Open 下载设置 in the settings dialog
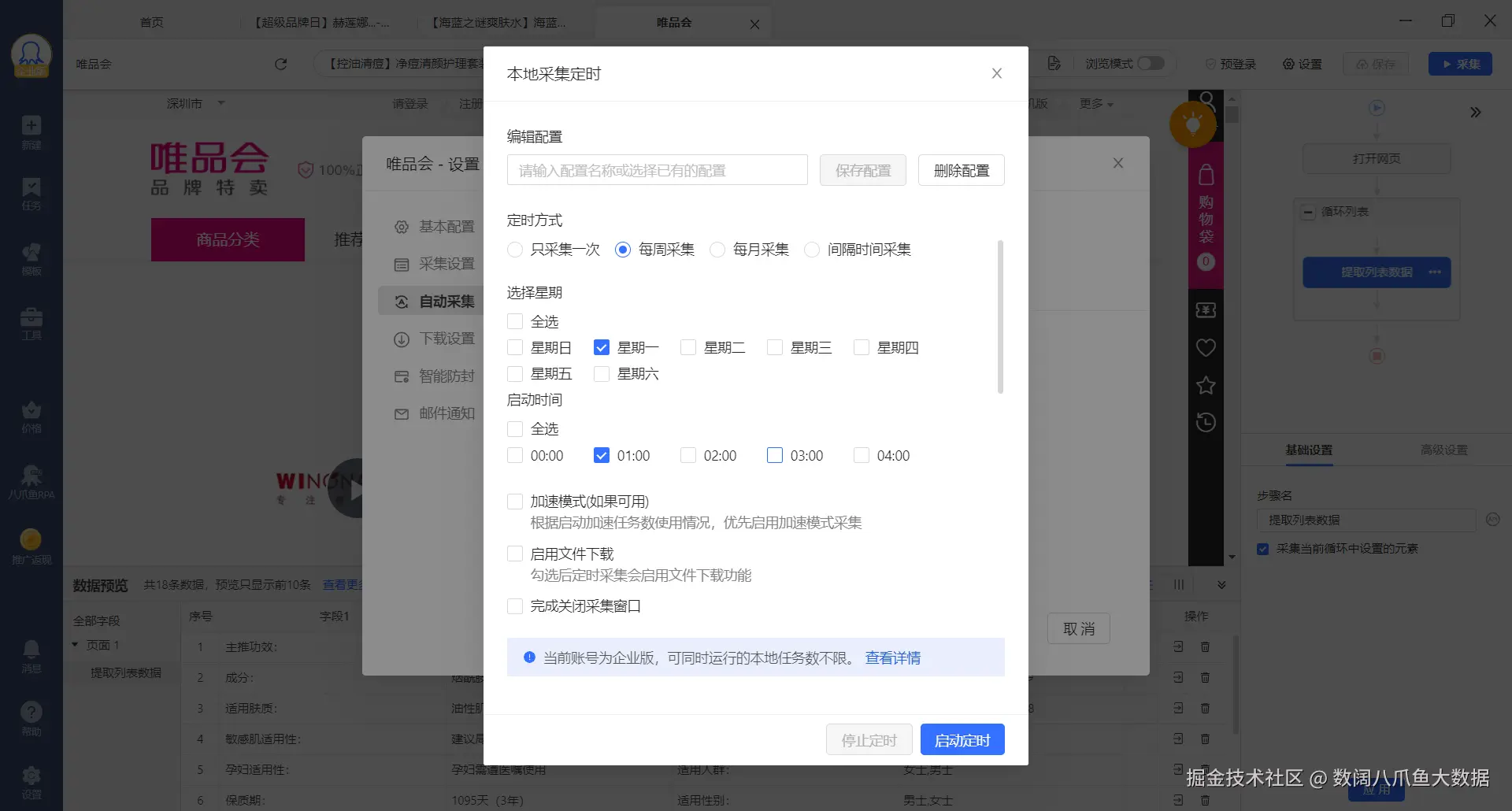Image resolution: width=1512 pixels, height=811 pixels. point(435,339)
